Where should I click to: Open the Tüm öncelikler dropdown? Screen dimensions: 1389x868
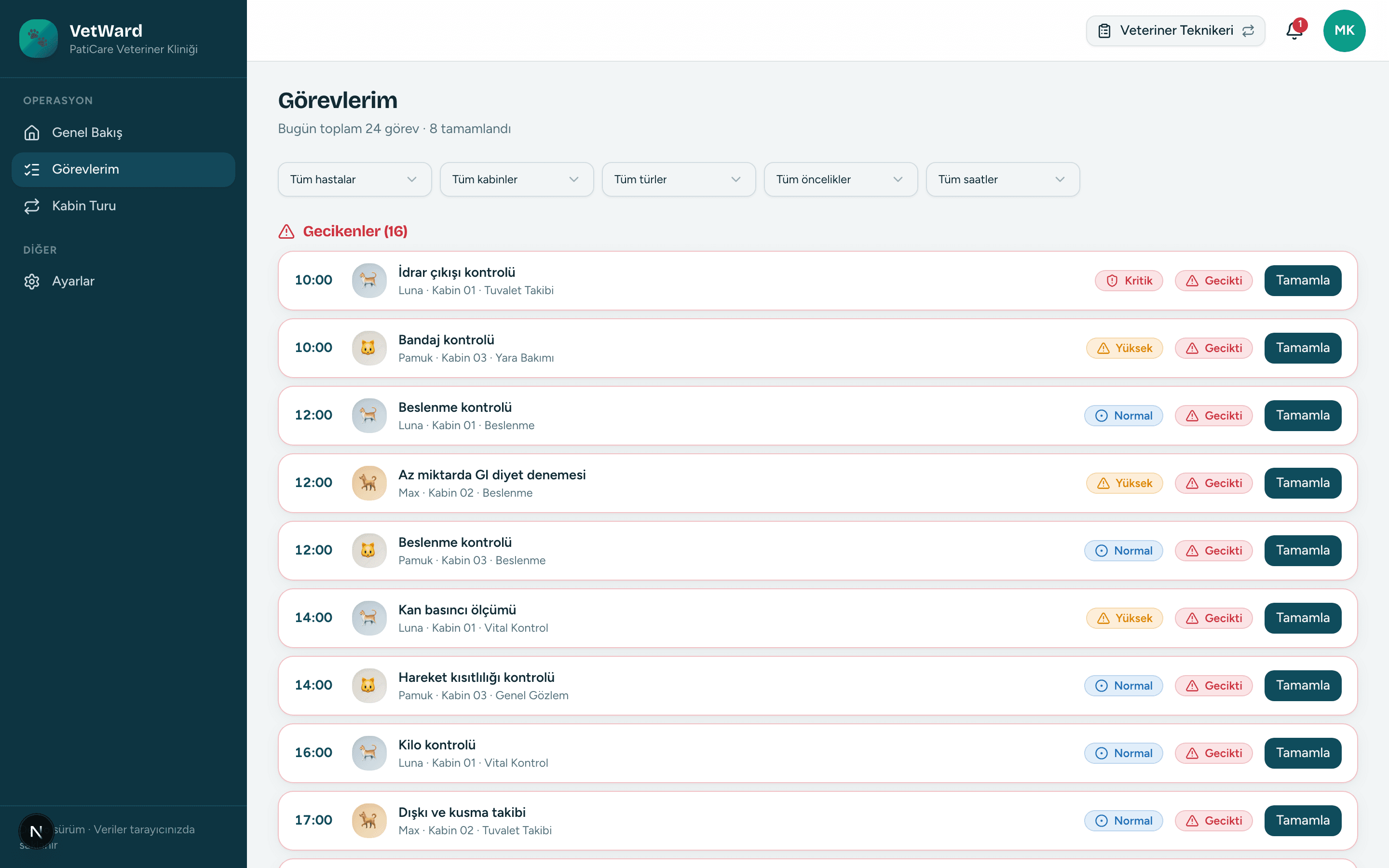click(840, 180)
